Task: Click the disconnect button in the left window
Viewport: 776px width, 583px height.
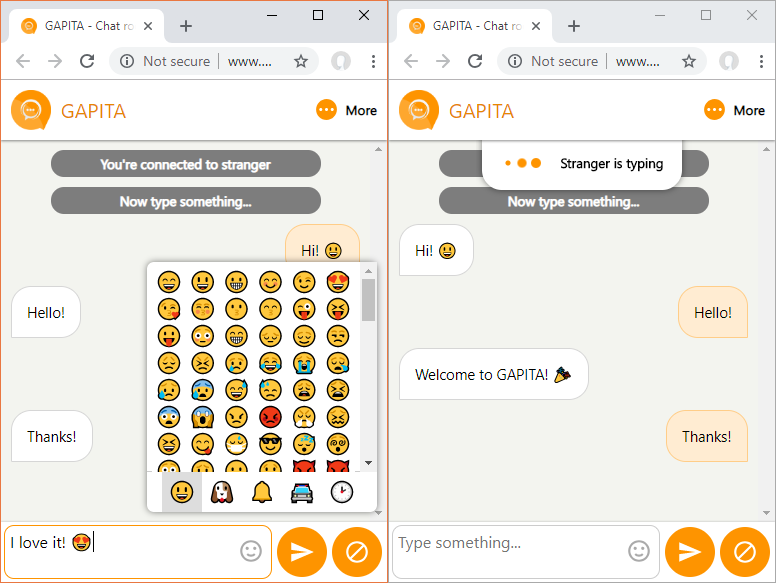Action: point(357,552)
